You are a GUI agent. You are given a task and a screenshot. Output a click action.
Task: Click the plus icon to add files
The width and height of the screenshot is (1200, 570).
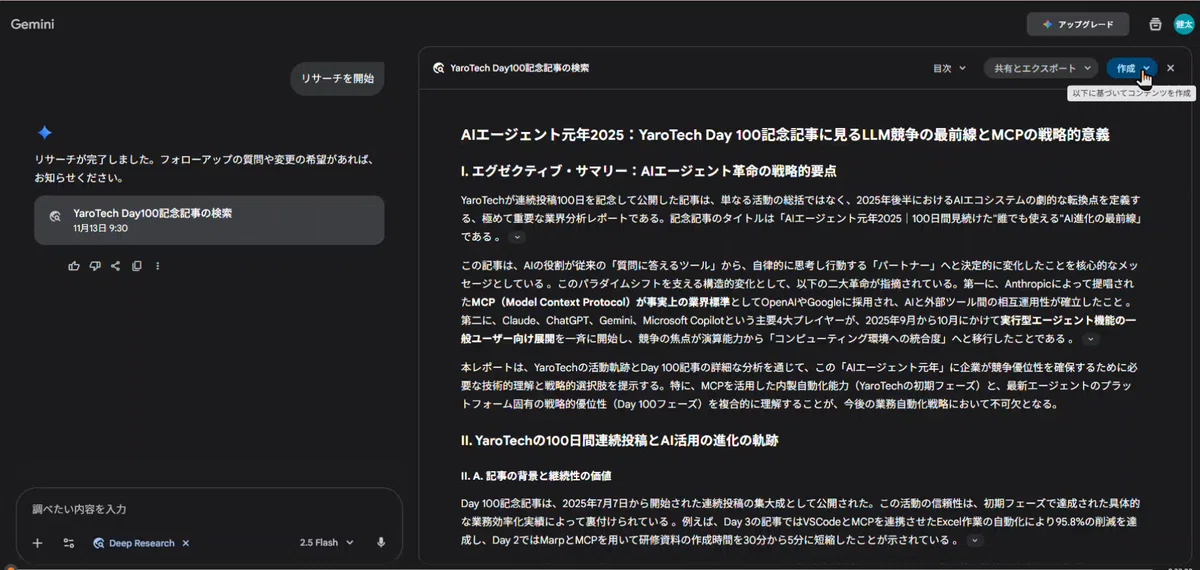[x=37, y=543]
